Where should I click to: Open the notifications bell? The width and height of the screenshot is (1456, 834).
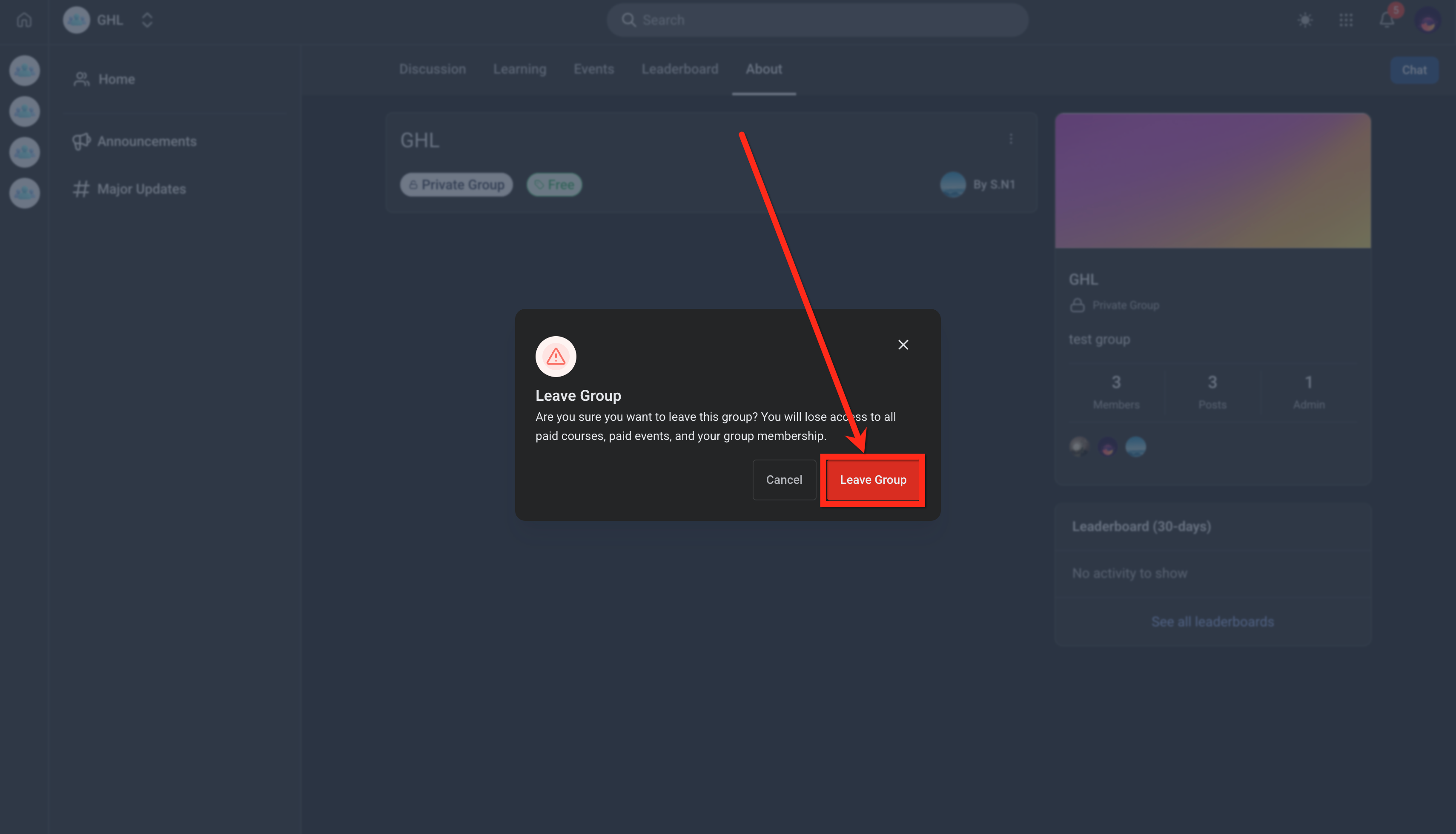click(1386, 20)
